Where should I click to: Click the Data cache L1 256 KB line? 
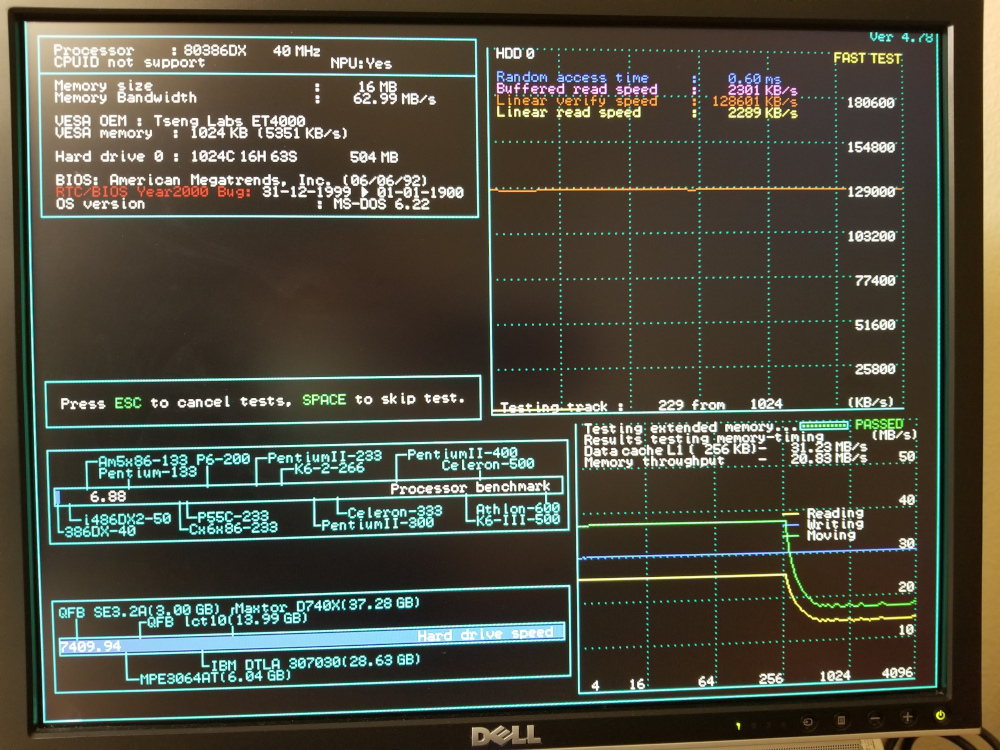coord(725,449)
